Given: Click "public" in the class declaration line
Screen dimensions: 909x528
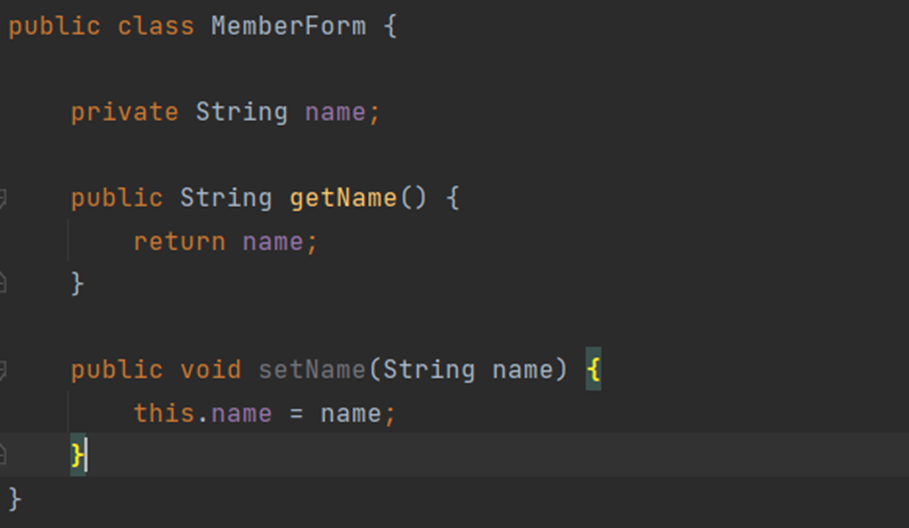Looking at the screenshot, I should tap(54, 27).
